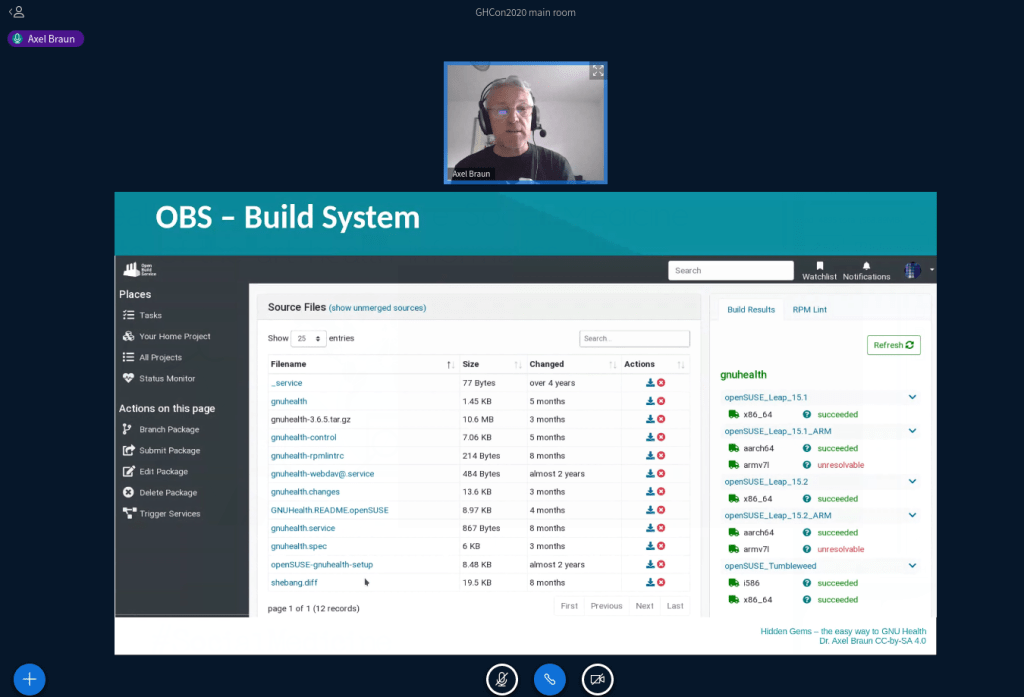1024x697 pixels.
Task: Collapse the openSUSE_Leap_15.1 build results
Action: [912, 397]
